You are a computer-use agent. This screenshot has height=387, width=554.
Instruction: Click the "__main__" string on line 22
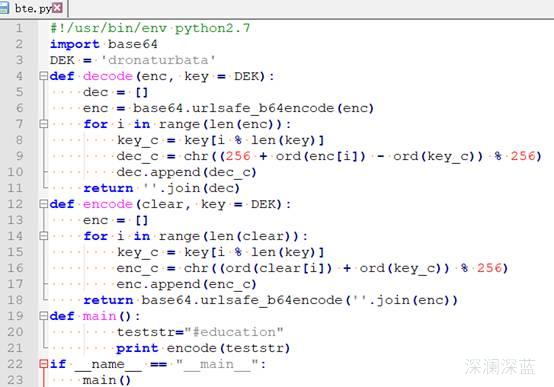[217, 364]
